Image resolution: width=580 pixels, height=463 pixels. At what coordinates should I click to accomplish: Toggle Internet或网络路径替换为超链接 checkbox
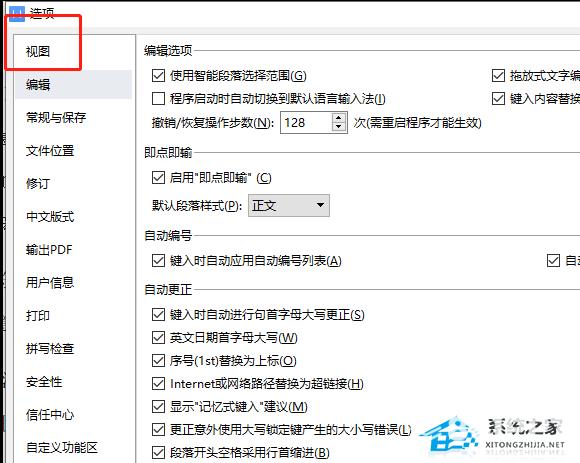[158, 383]
